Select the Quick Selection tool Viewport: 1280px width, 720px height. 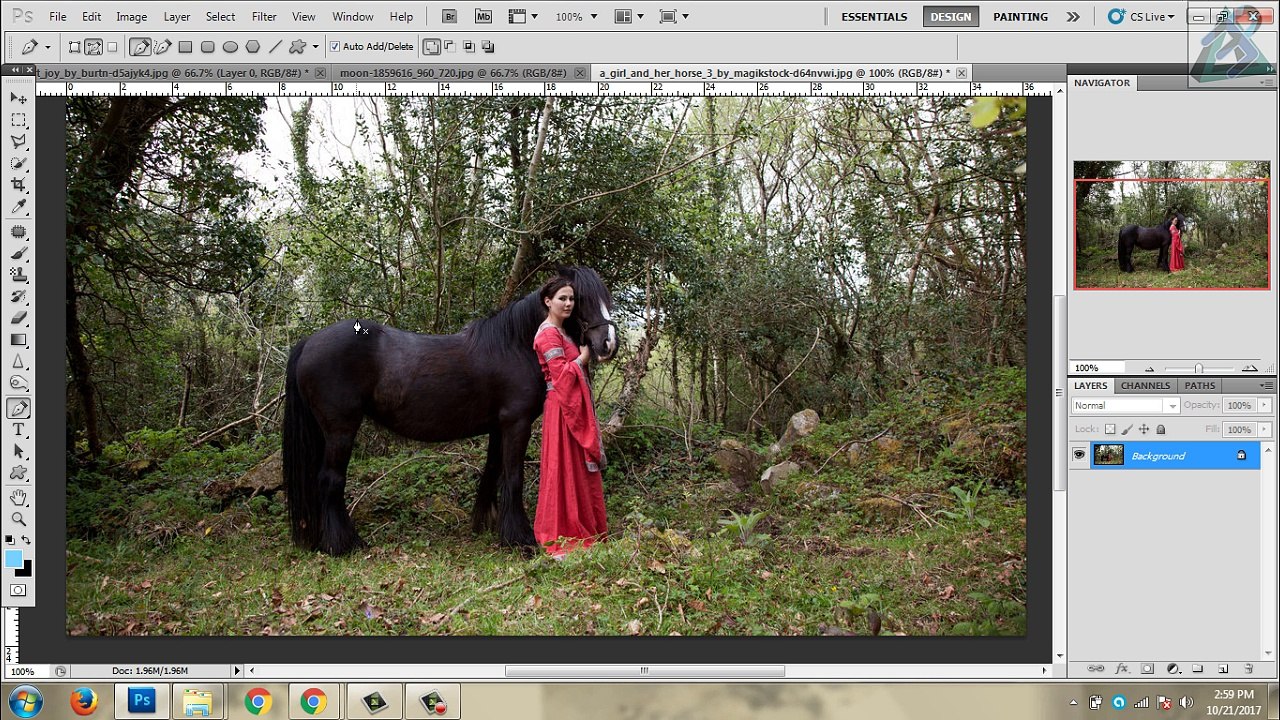tap(18, 164)
